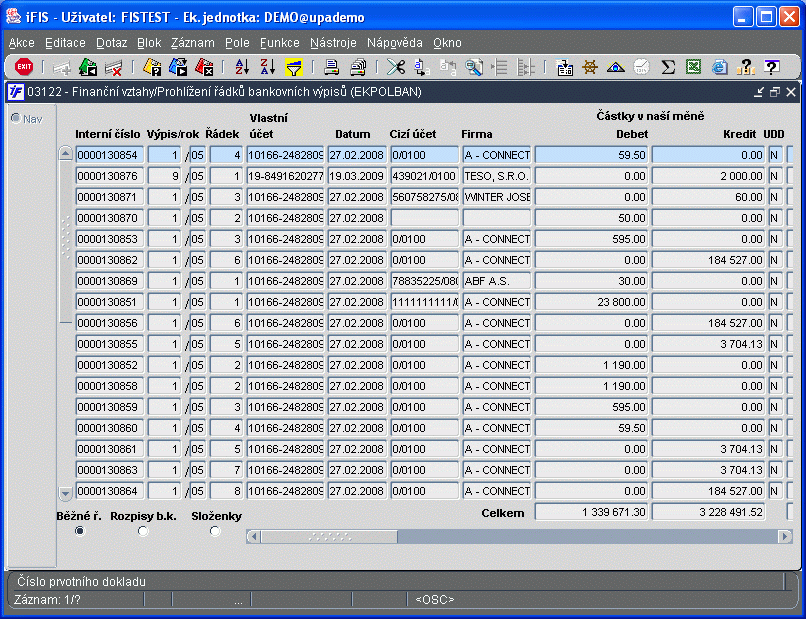Click the printer icon in toolbar
The height and width of the screenshot is (619, 806).
pyautogui.click(x=331, y=67)
